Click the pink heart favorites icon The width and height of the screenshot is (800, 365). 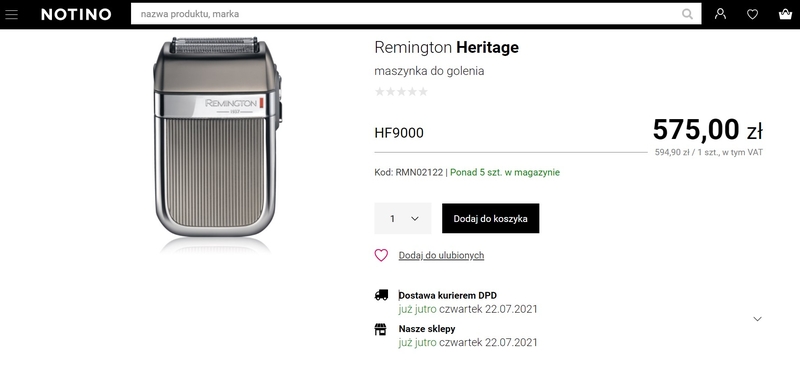381,255
